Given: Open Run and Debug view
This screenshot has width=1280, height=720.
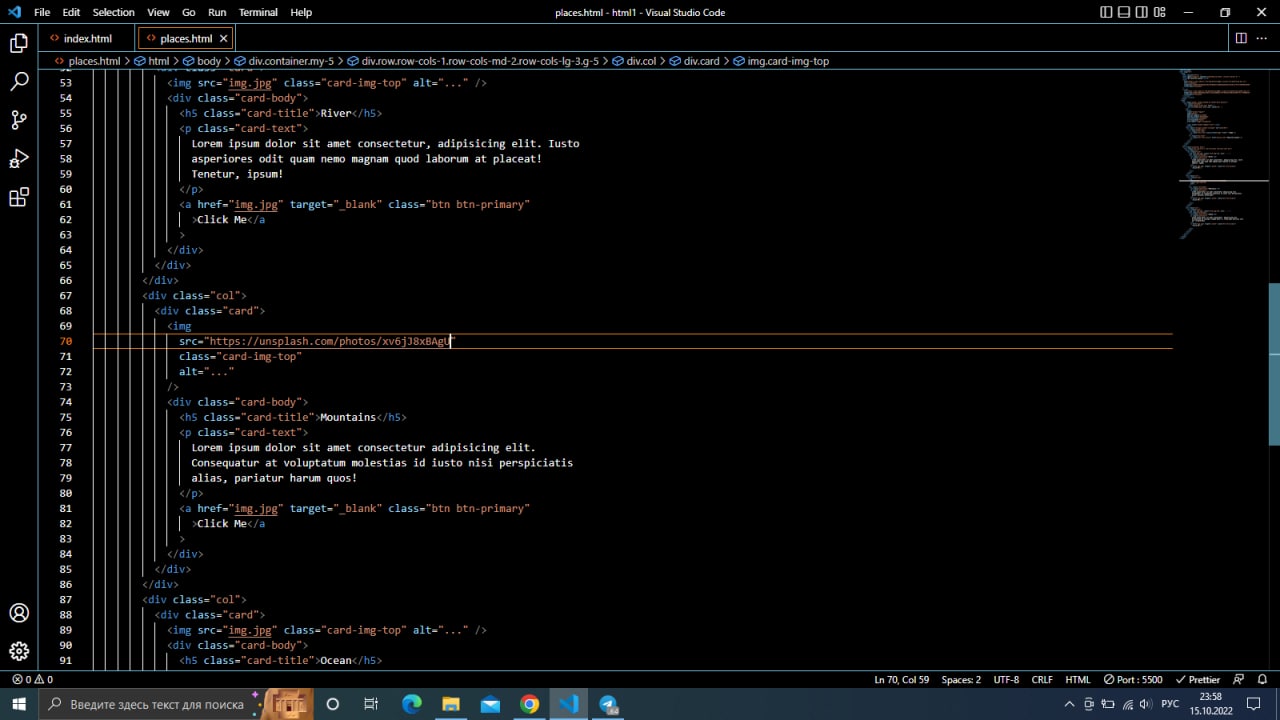Looking at the screenshot, I should pos(19,159).
